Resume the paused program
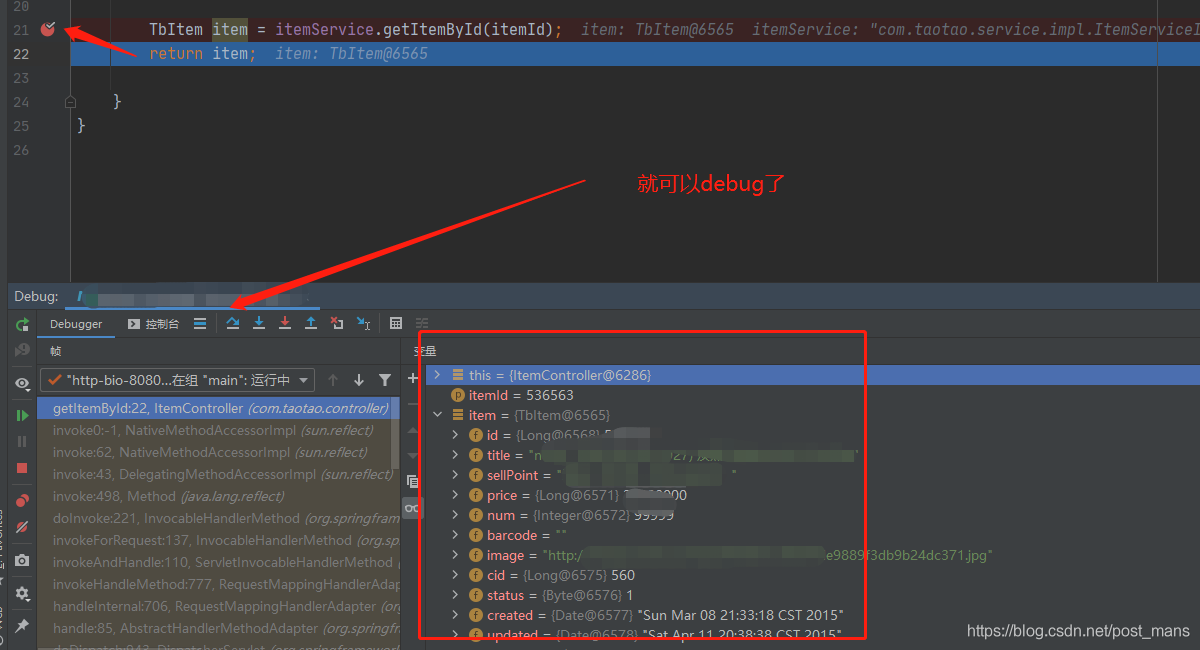This screenshot has width=1200, height=650. 22,415
